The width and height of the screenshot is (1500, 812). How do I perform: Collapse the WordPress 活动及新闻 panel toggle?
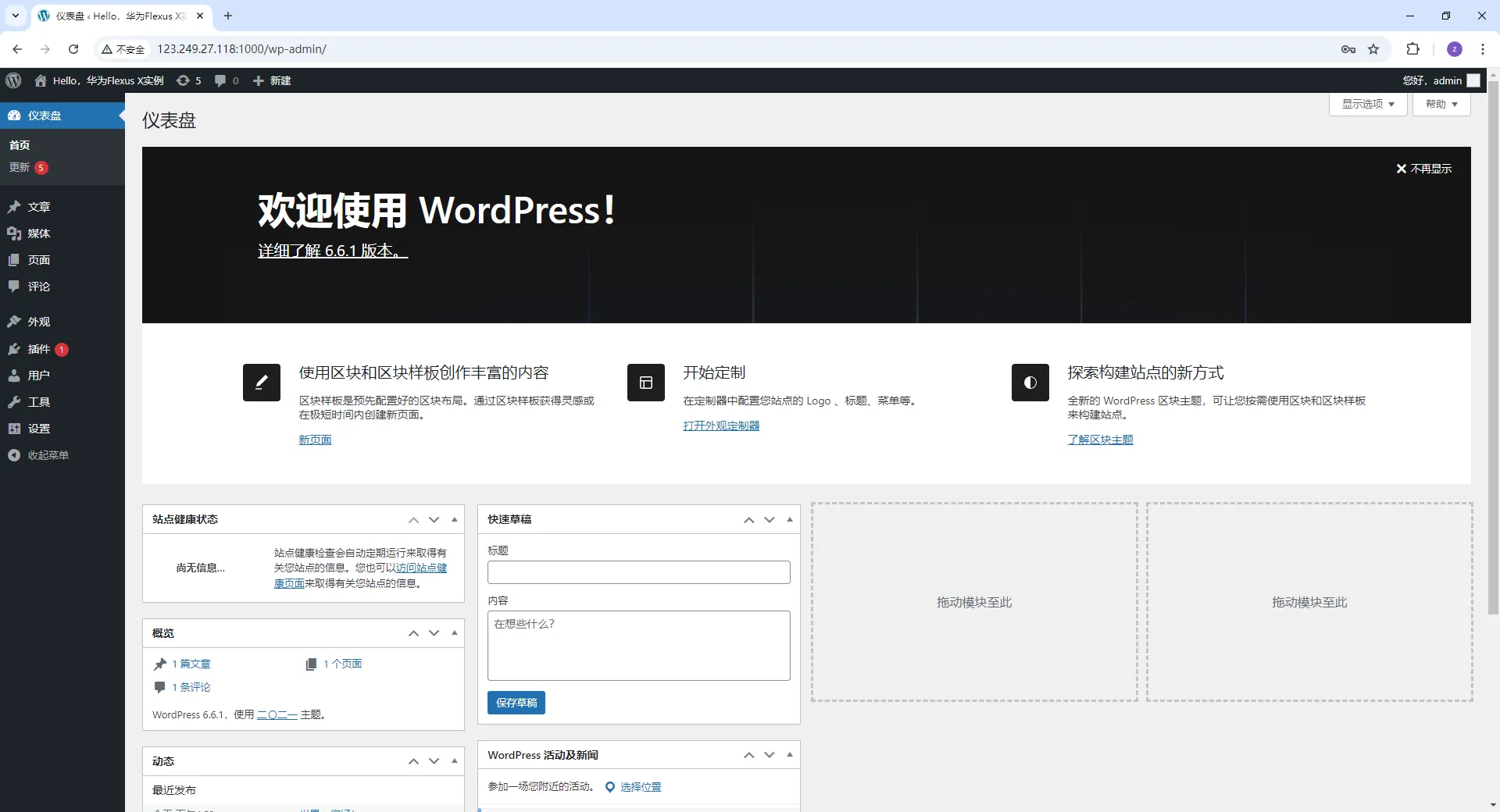pos(790,755)
